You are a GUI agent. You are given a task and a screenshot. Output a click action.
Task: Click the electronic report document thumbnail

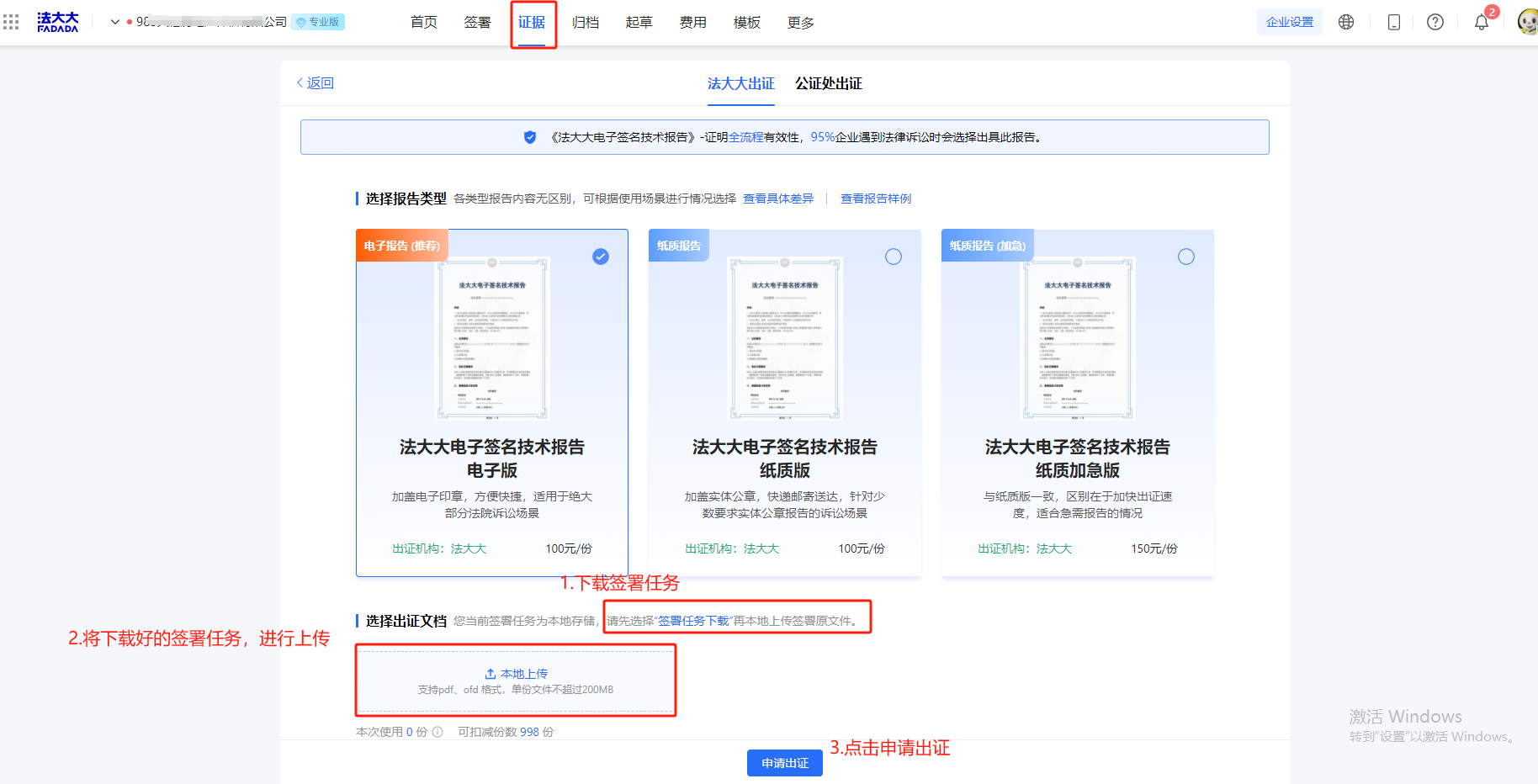pyautogui.click(x=492, y=338)
